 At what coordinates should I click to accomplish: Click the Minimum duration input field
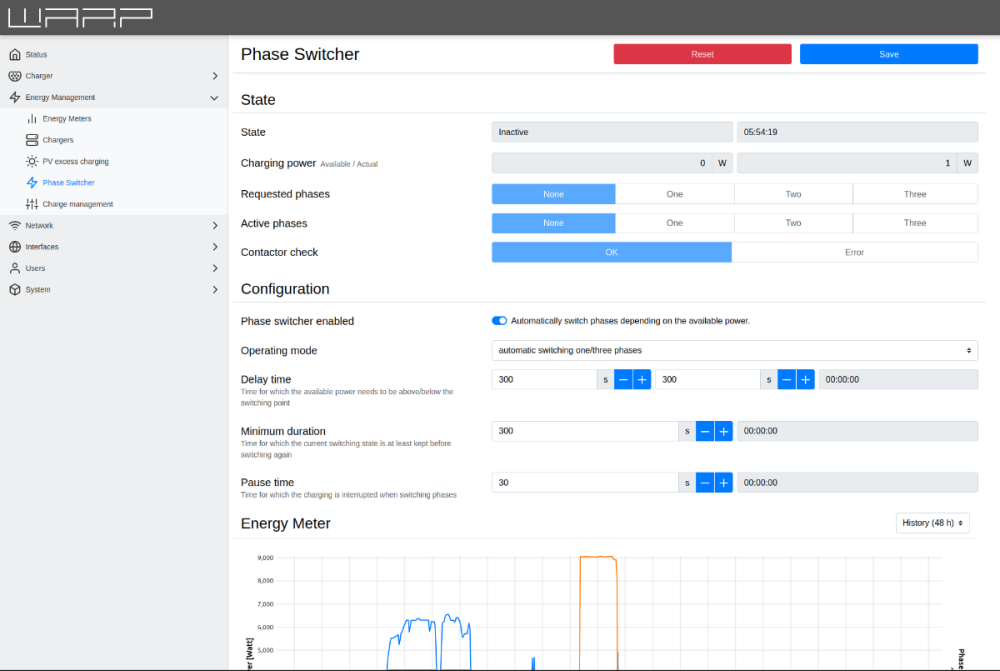pos(585,431)
